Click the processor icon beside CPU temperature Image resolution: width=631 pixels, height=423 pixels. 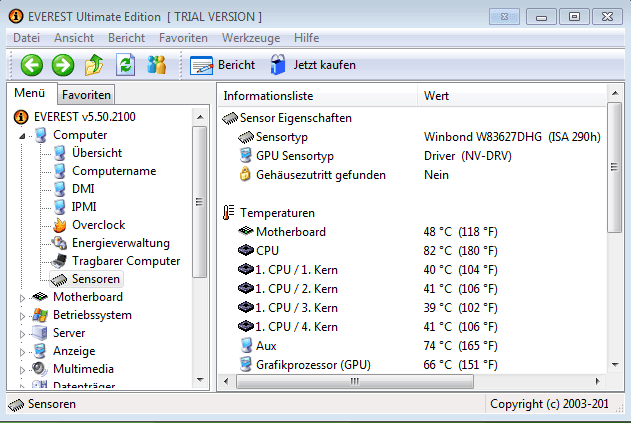point(245,250)
